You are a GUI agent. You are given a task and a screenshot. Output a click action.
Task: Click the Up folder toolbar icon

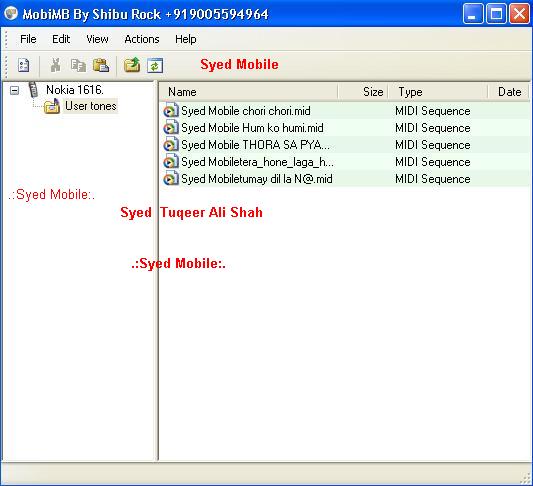pyautogui.click(x=132, y=65)
